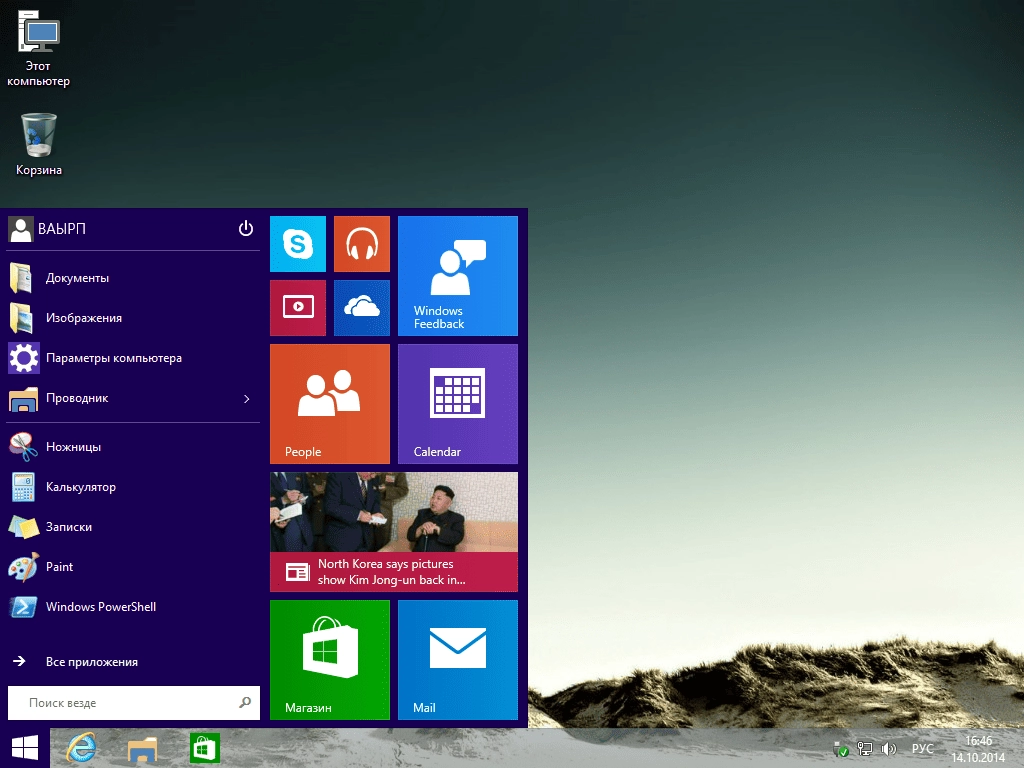Show Все приложения list
This screenshot has width=1024, height=768.
coord(133,662)
